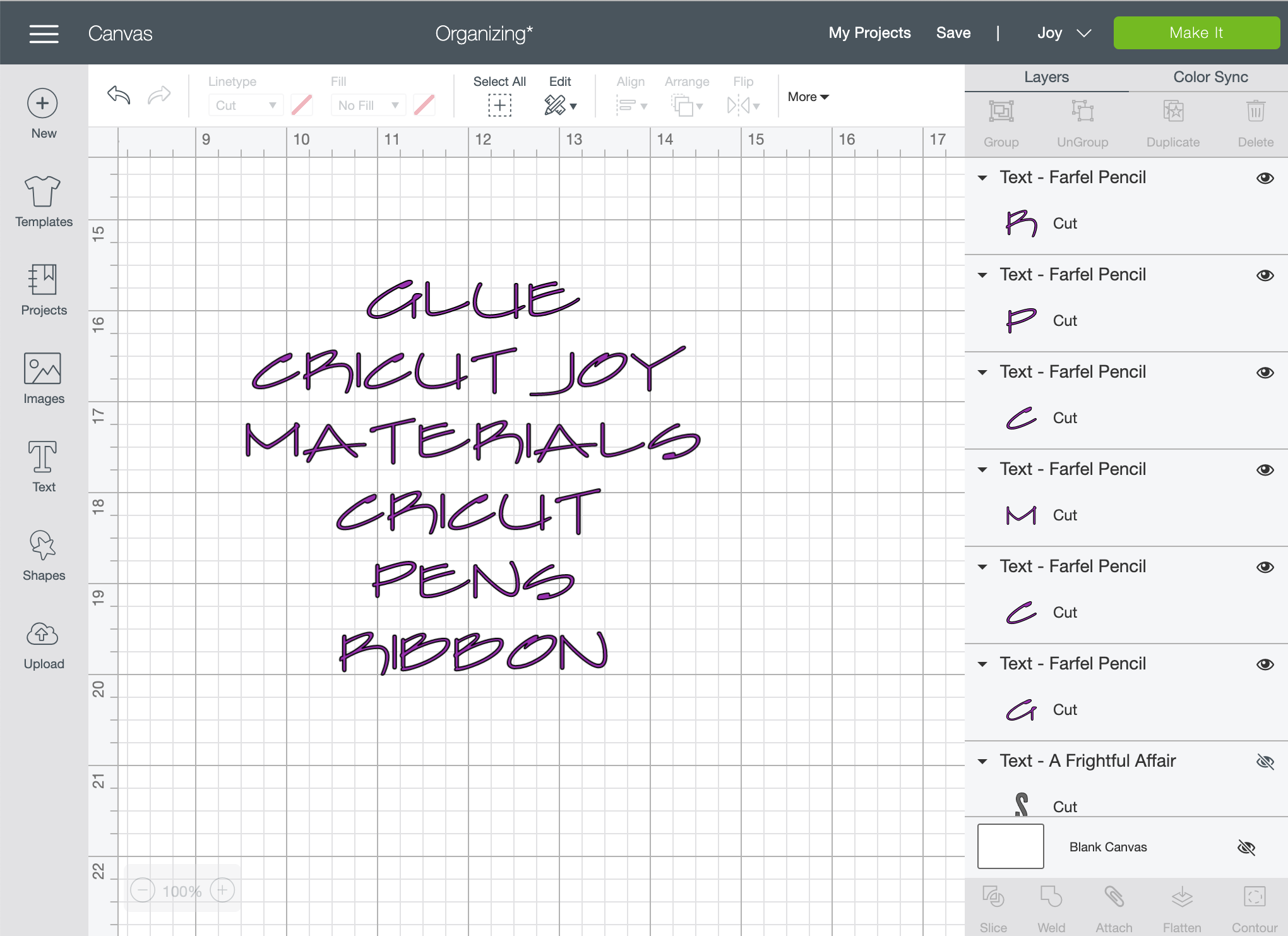Collapse the Farfel Pencil G layer group

(982, 664)
